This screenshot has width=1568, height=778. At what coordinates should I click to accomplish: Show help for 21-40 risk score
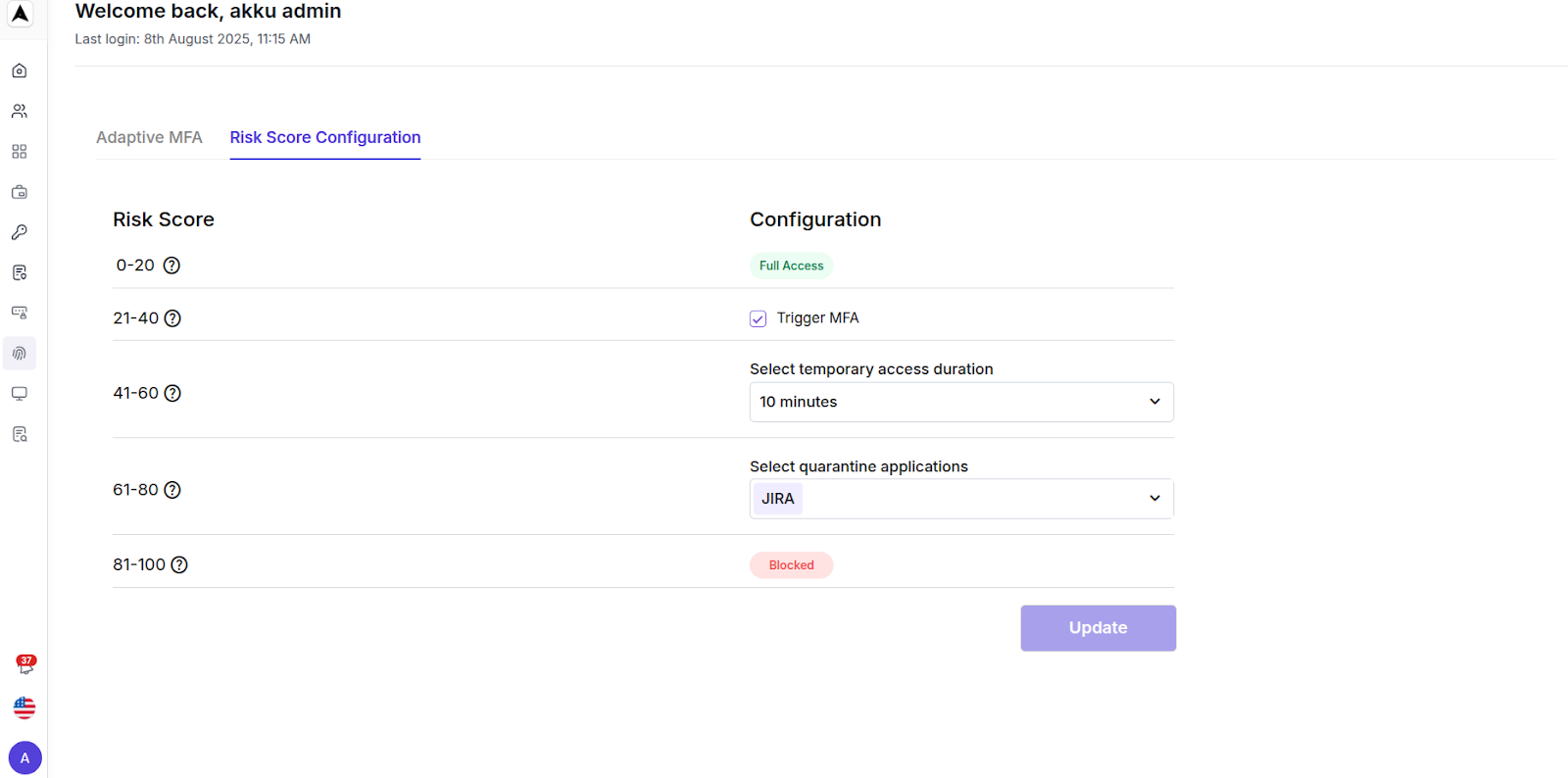coord(172,318)
